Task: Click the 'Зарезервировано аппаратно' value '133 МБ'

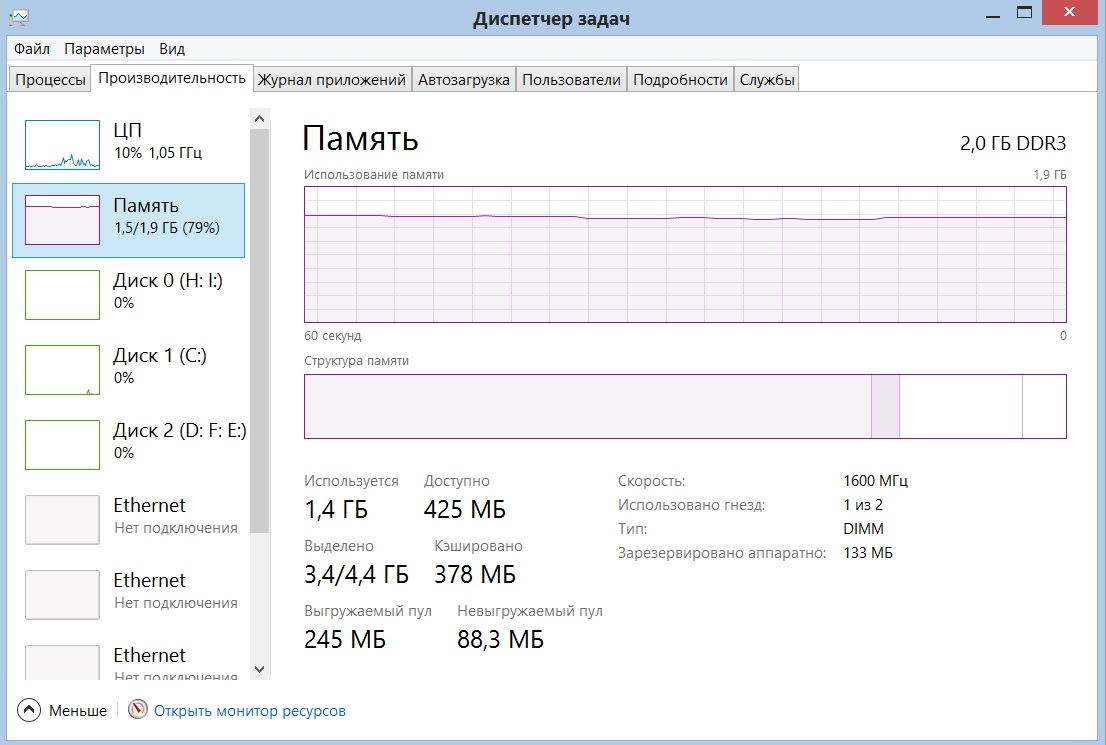Action: (868, 552)
